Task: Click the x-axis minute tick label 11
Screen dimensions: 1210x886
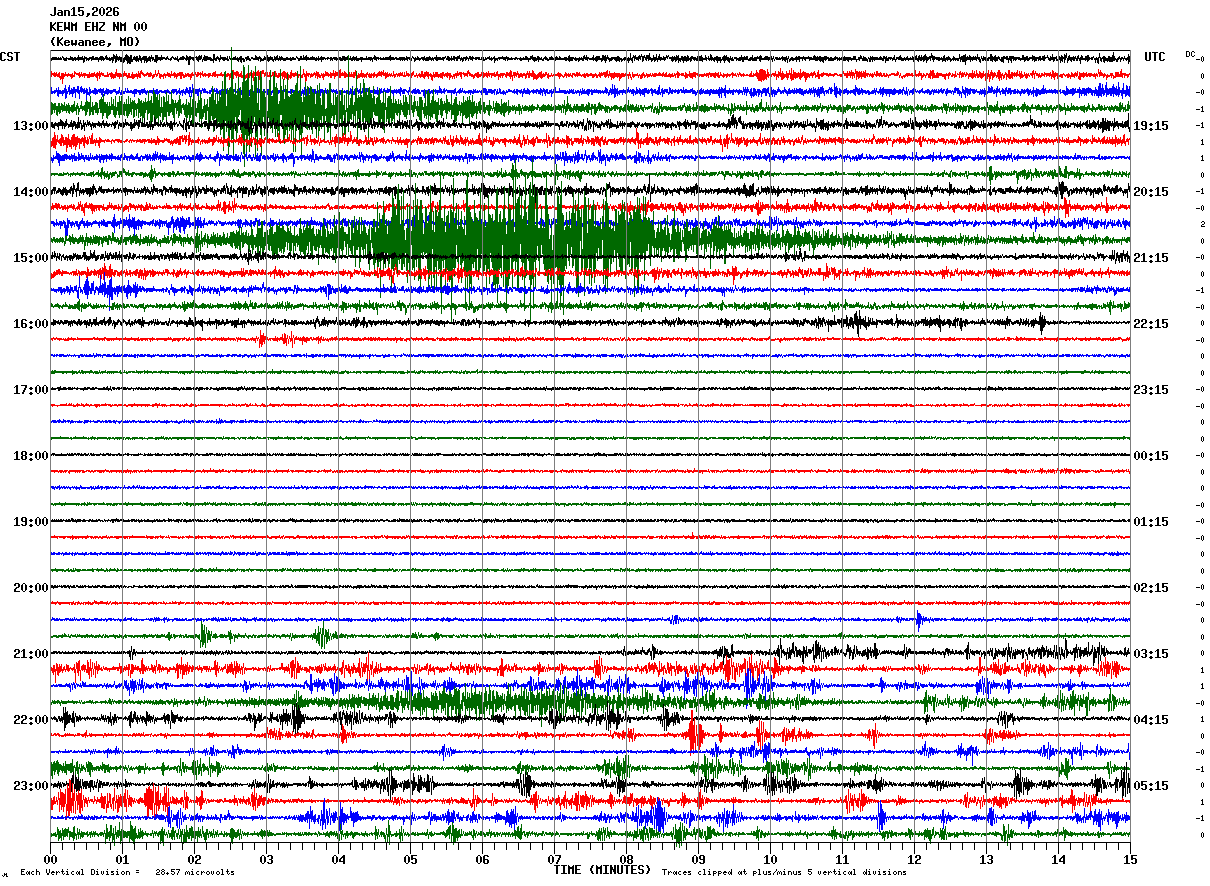Action: click(x=842, y=859)
